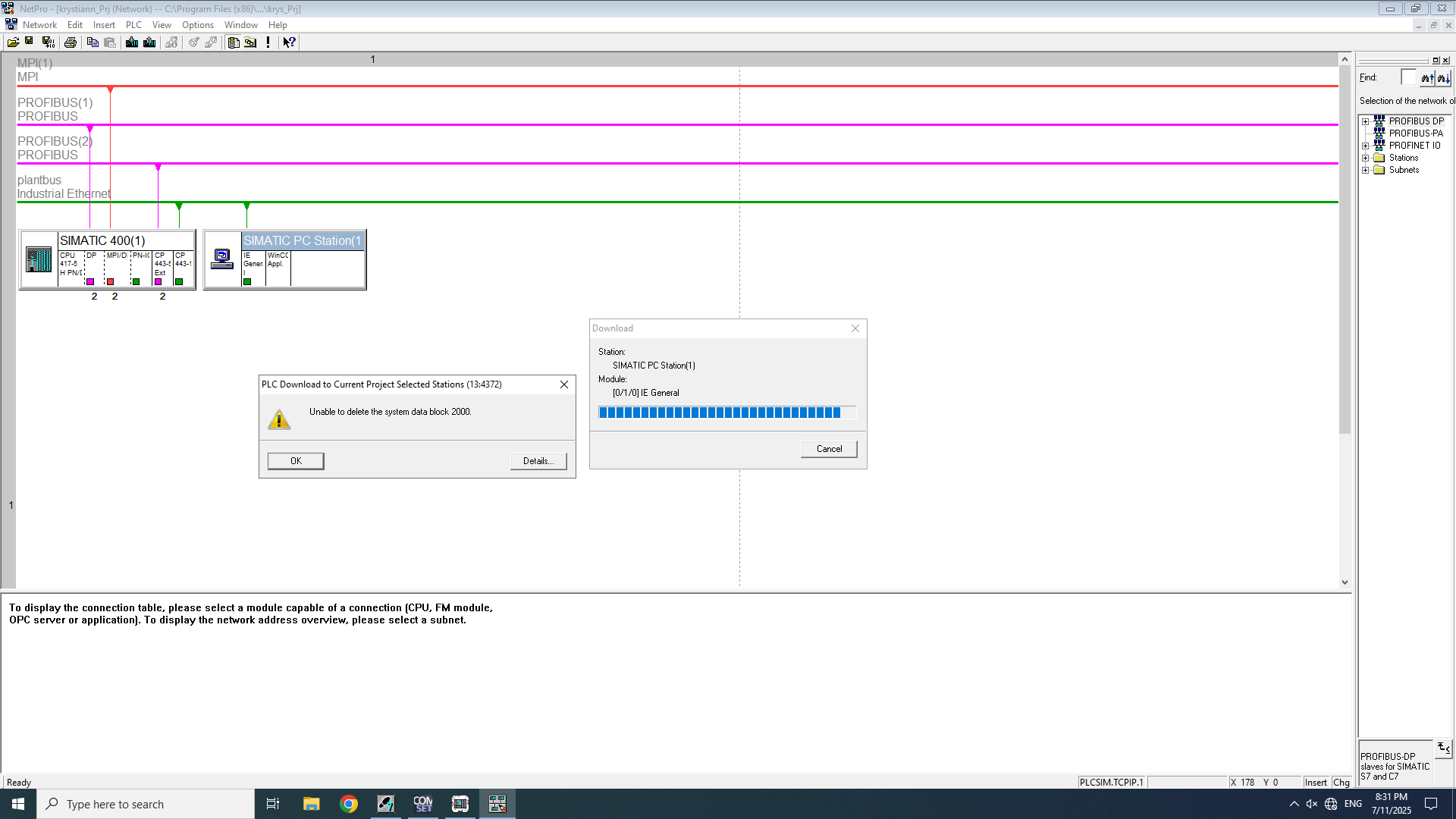The image size is (1456, 819).
Task: Expand the PROFIBUS DP tree node
Action: pyautogui.click(x=1366, y=121)
